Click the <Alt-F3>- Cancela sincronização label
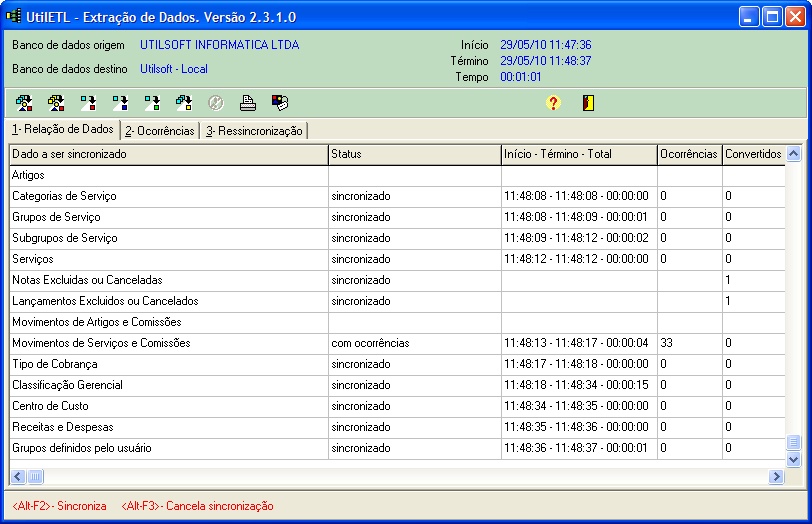This screenshot has width=812, height=524. [x=197, y=506]
